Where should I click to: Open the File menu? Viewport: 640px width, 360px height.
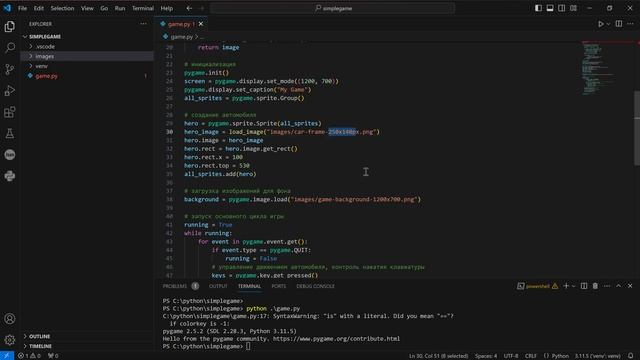pyautogui.click(x=22, y=8)
